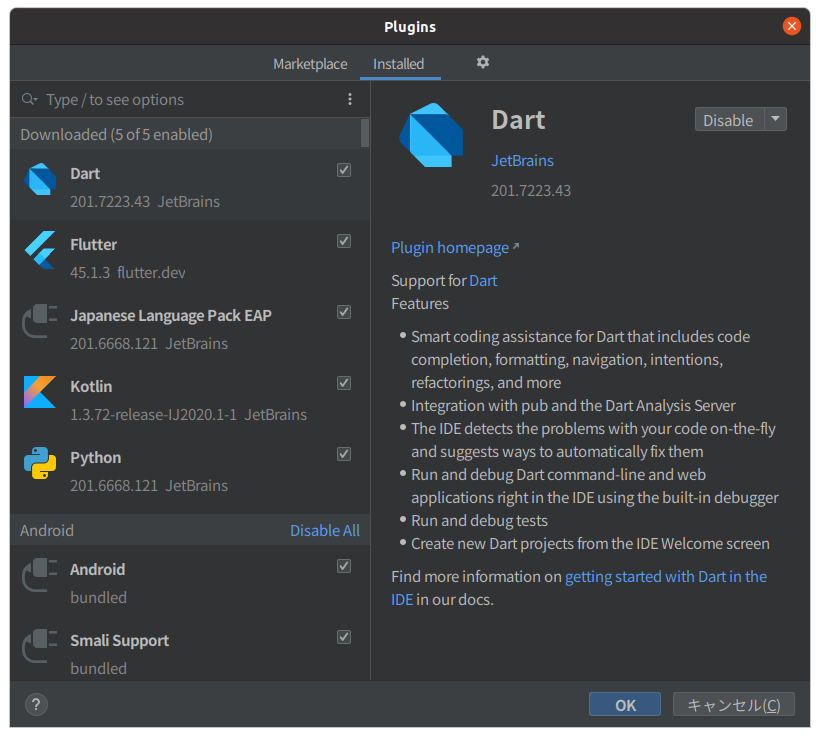820x737 pixels.
Task: Click the Downloaded (5 of 5 enabled) header
Action: click(116, 134)
